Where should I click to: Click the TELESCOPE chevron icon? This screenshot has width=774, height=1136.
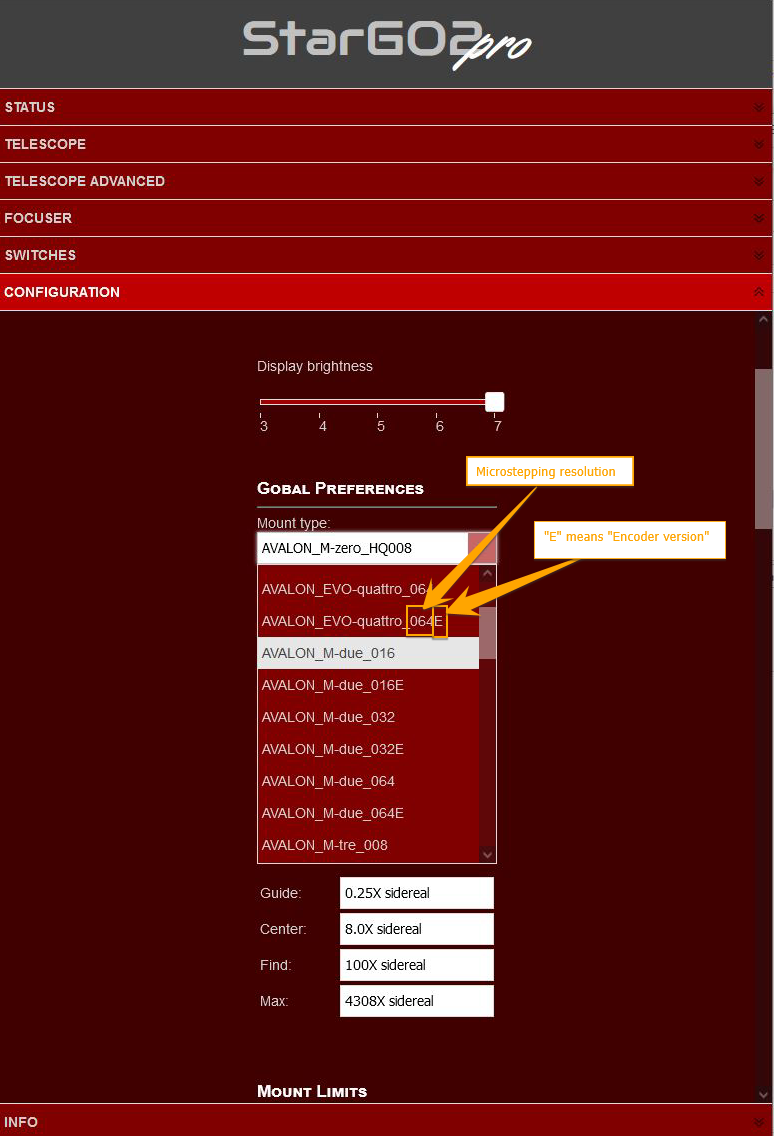[x=759, y=144]
